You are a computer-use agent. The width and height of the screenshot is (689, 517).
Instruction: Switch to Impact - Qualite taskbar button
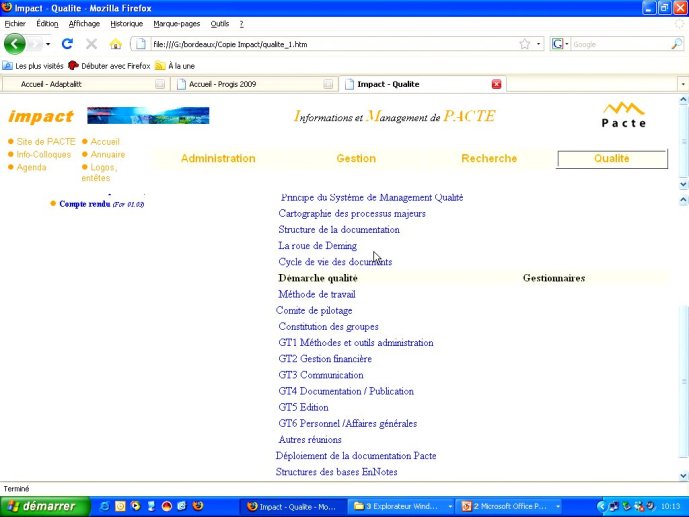pos(292,506)
